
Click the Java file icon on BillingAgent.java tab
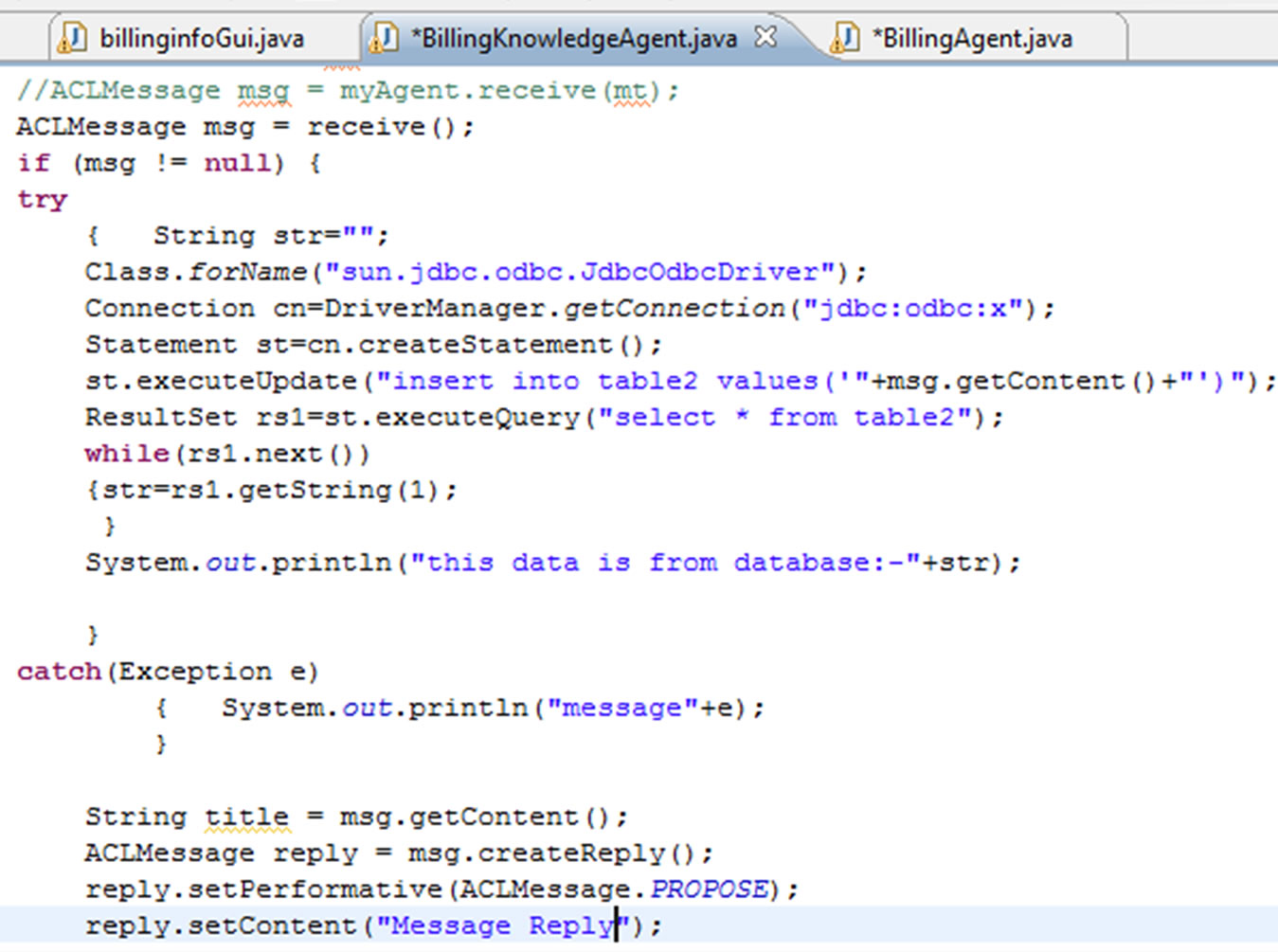844,38
